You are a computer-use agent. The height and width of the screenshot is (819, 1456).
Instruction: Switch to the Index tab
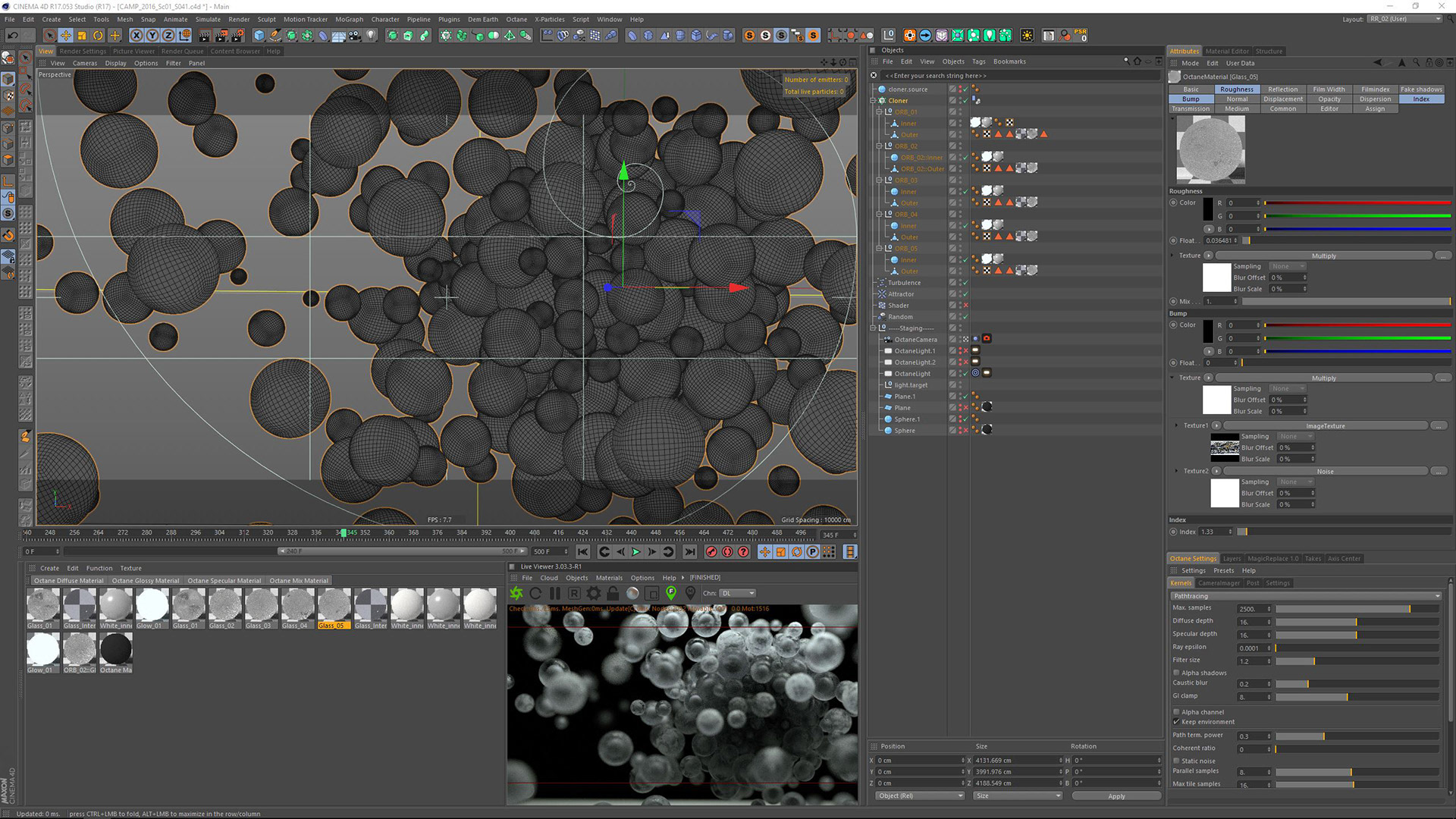[1422, 99]
